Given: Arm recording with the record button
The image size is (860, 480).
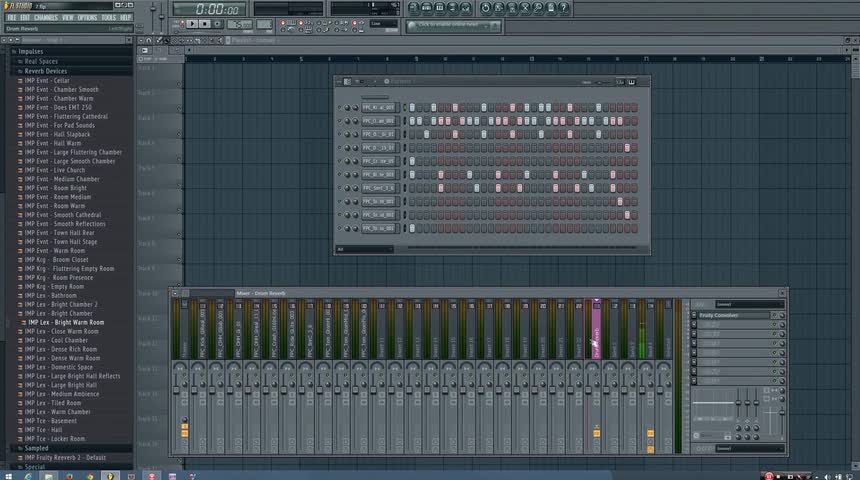Looking at the screenshot, I should (x=218, y=24).
